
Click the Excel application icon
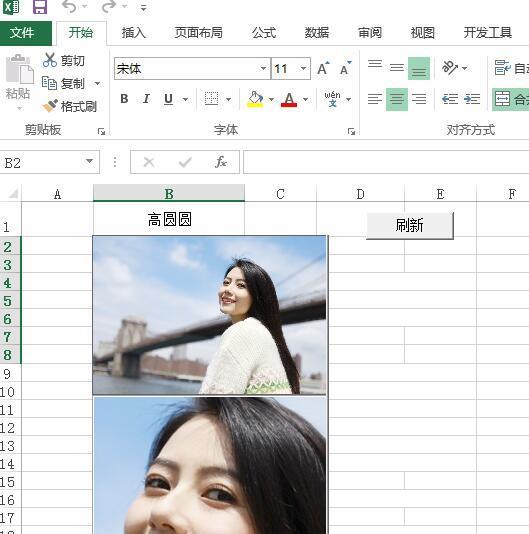[11, 7]
